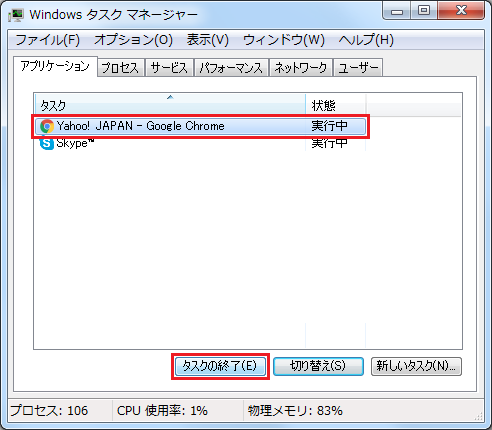The image size is (492, 430).
Task: Open the ヘルプ(H) menu
Action: [x=366, y=40]
